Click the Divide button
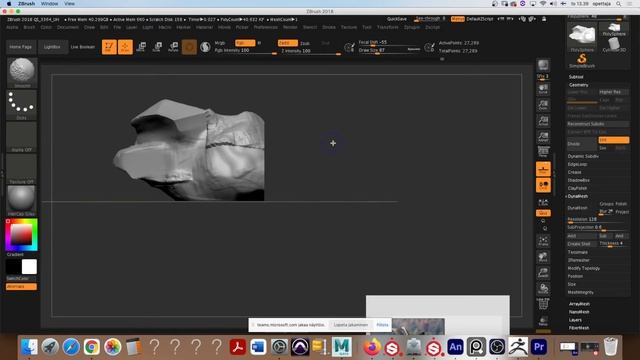This screenshot has height=360, width=640. pyautogui.click(x=582, y=144)
